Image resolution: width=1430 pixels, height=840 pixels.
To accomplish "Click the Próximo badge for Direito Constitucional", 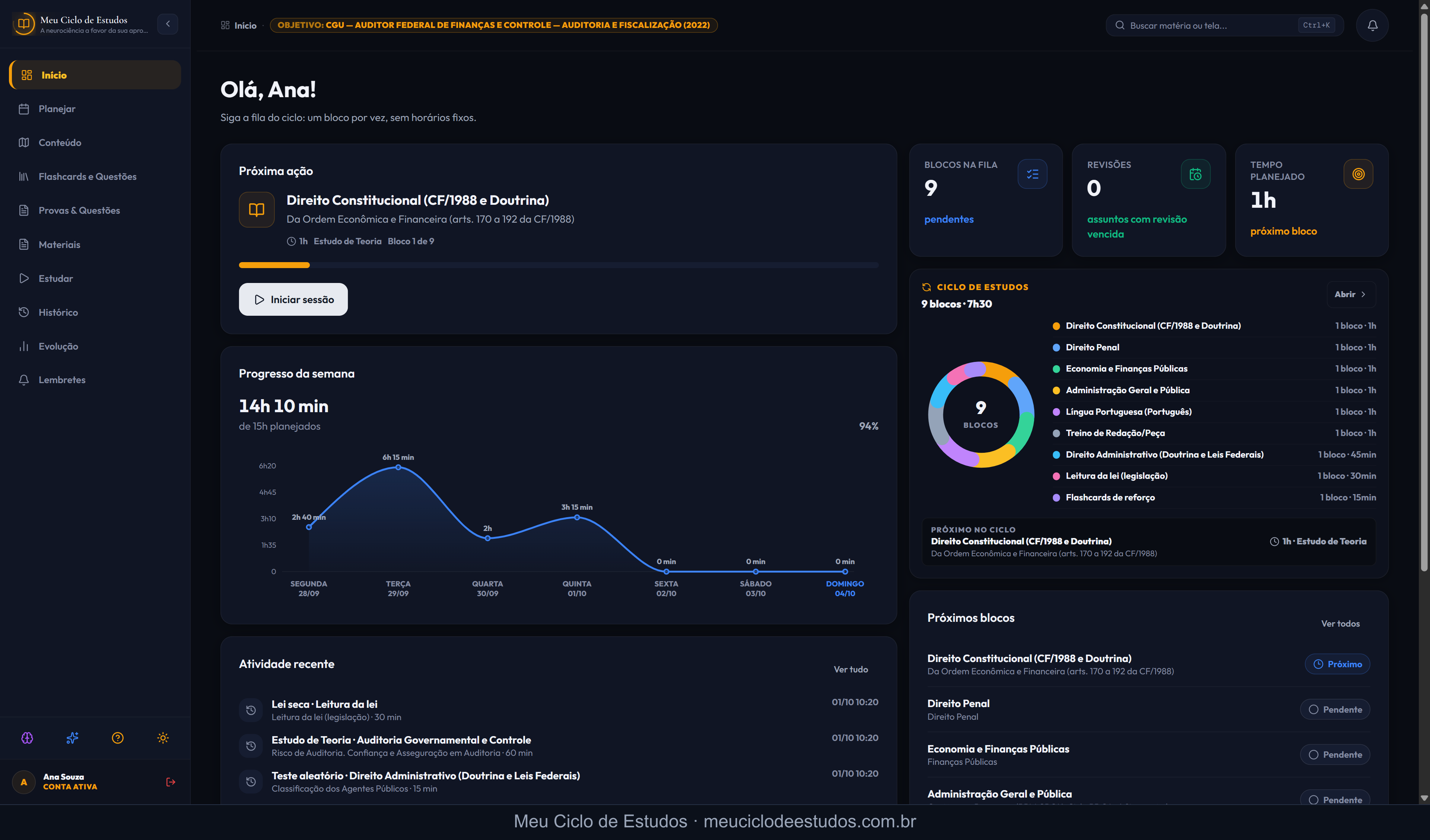I will click(1338, 664).
